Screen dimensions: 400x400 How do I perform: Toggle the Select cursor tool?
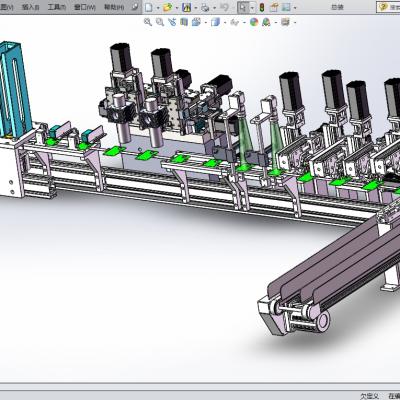(x=243, y=7)
